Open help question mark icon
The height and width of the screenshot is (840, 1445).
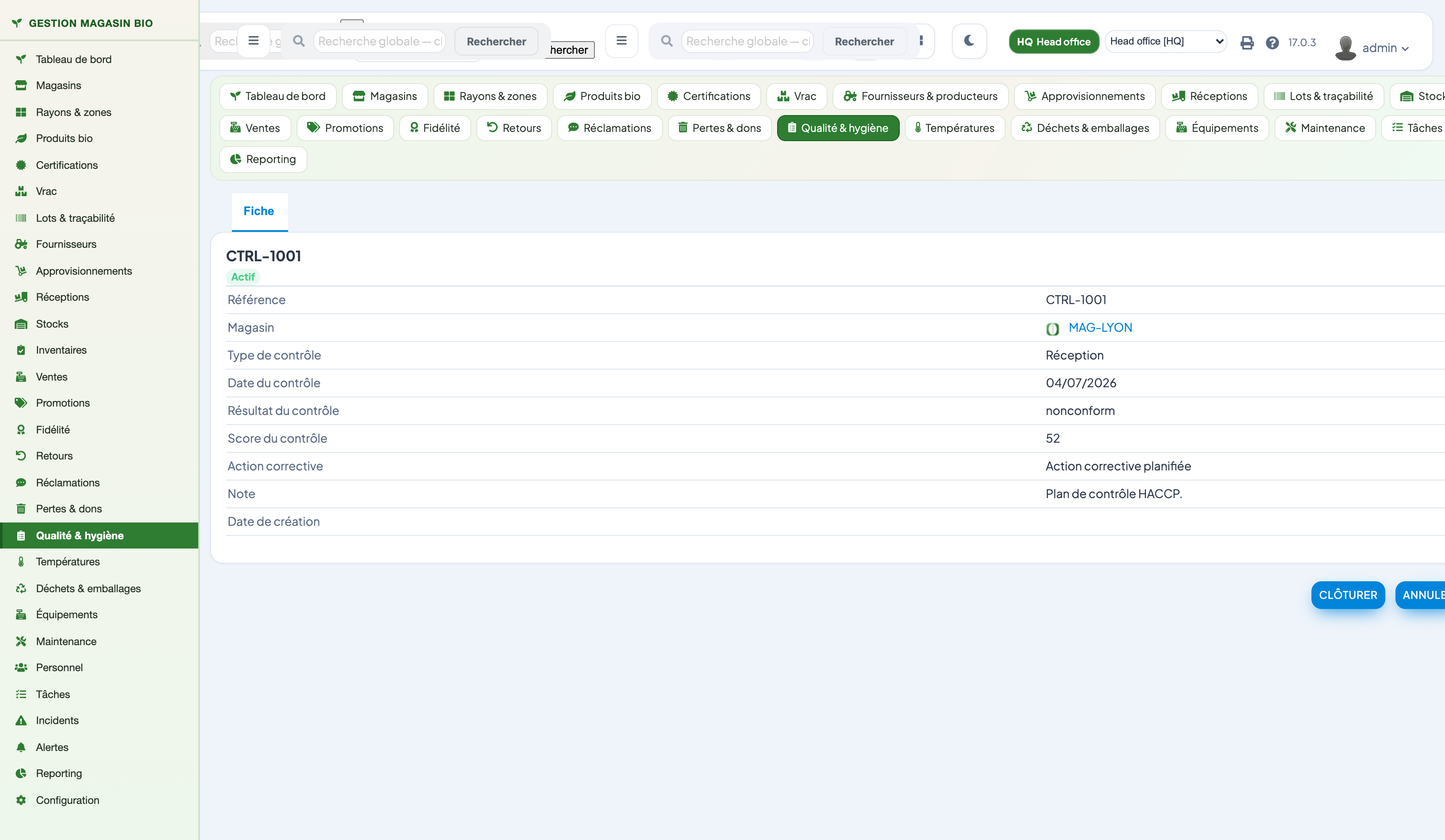(x=1272, y=43)
